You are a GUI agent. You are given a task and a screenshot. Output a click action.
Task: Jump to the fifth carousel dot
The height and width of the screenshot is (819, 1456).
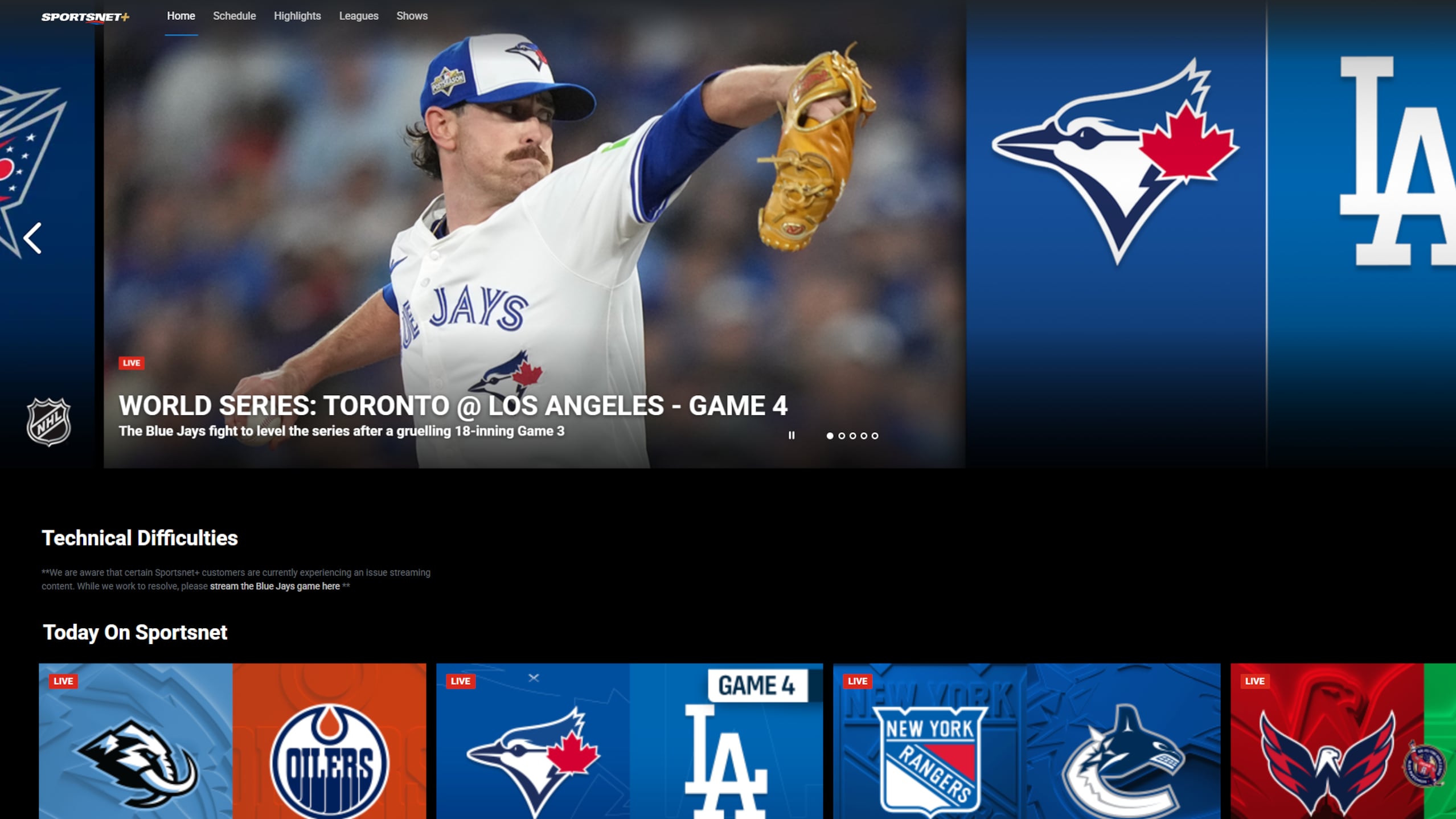(875, 436)
